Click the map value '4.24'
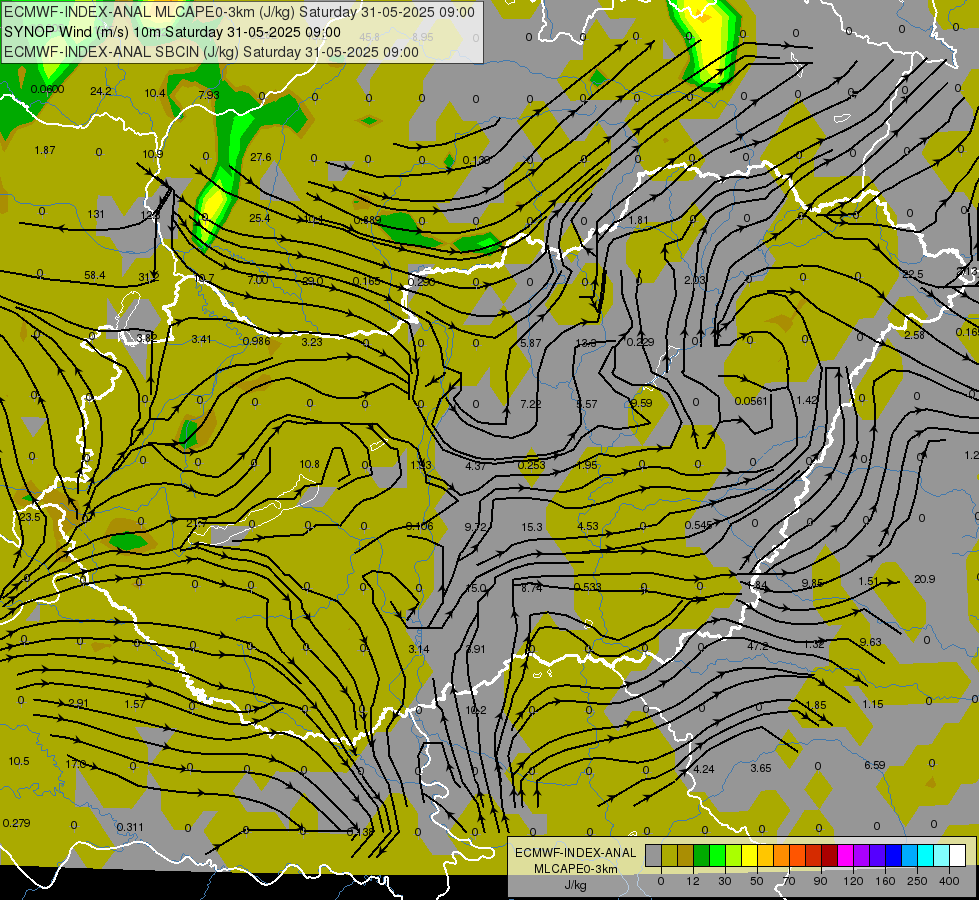Viewport: 979px width, 900px height. 704,769
